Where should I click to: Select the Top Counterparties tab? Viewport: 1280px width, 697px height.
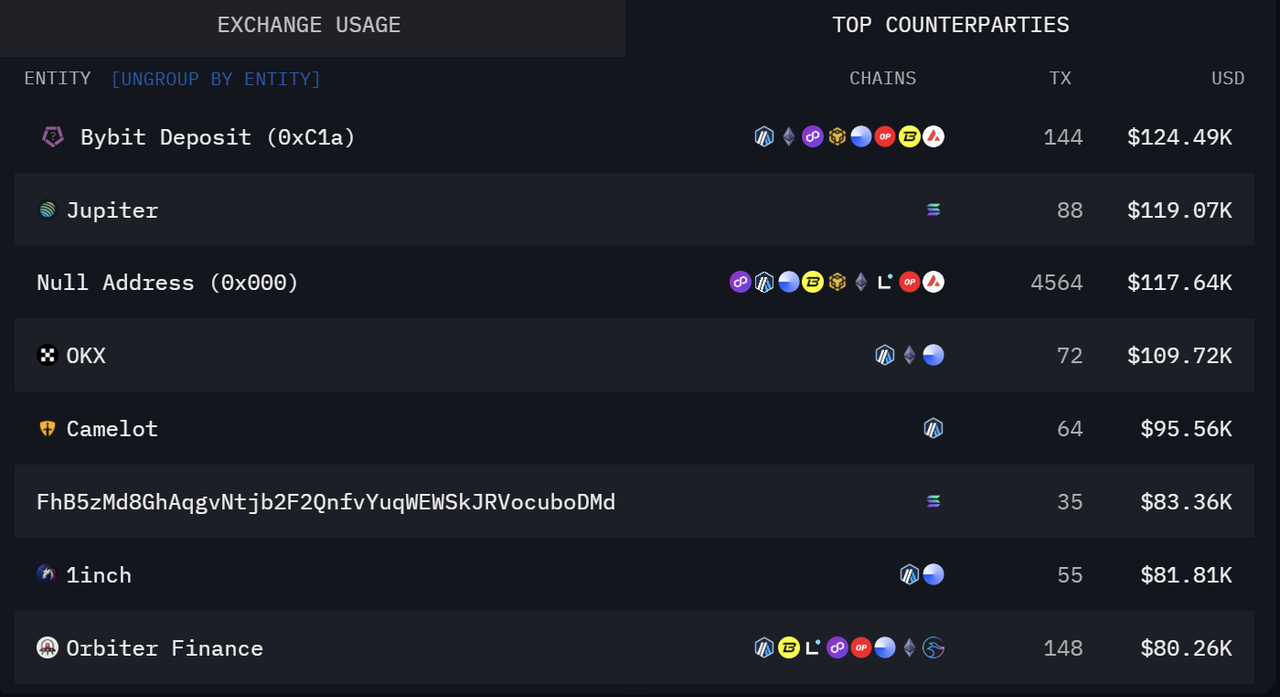point(950,26)
